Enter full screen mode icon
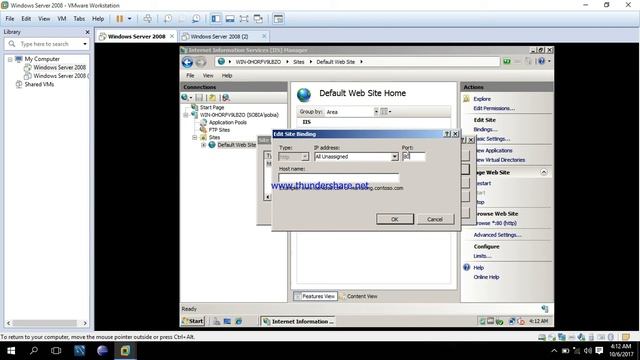The width and height of the screenshot is (640, 360). pyautogui.click(x=244, y=19)
